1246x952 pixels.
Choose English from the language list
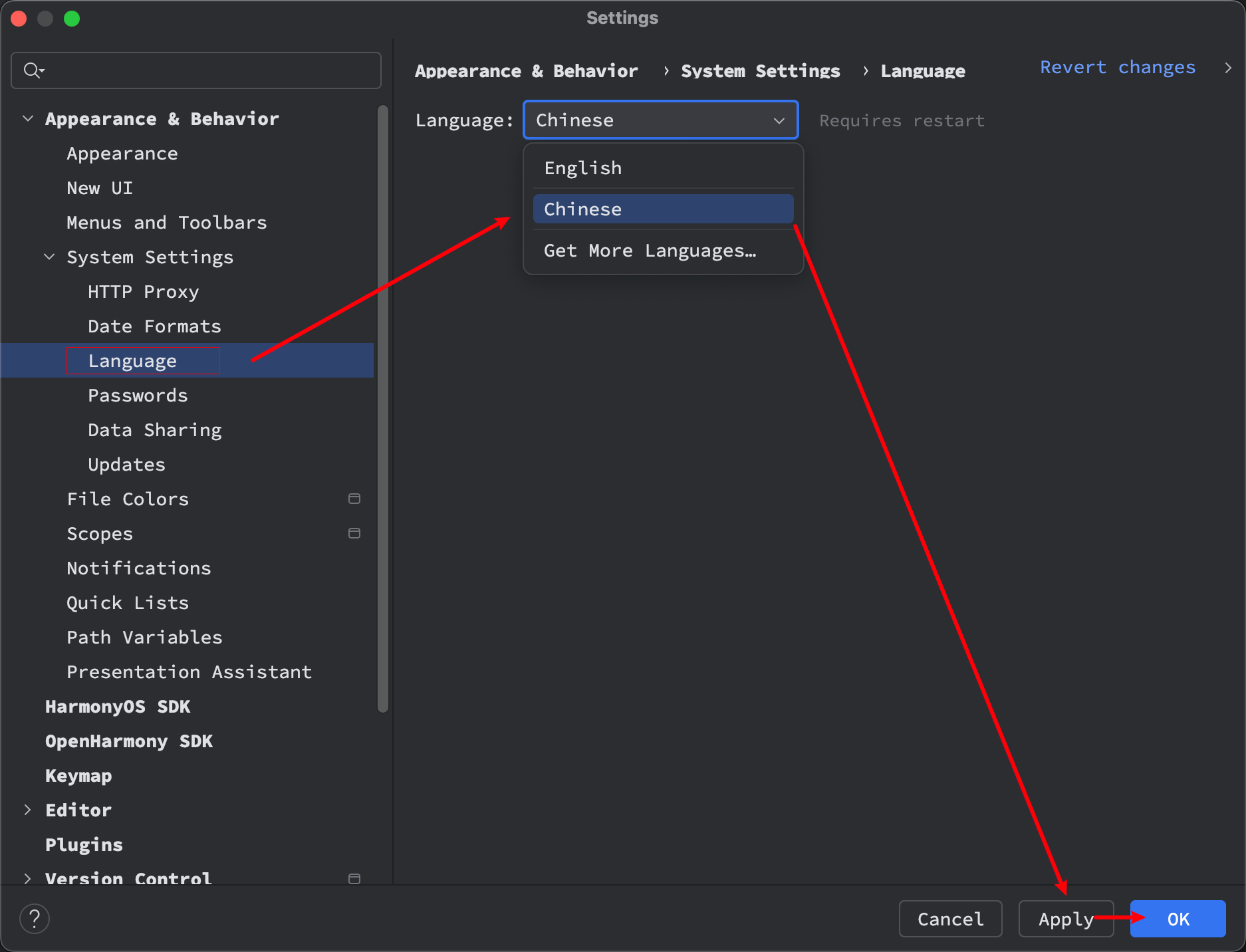[664, 168]
